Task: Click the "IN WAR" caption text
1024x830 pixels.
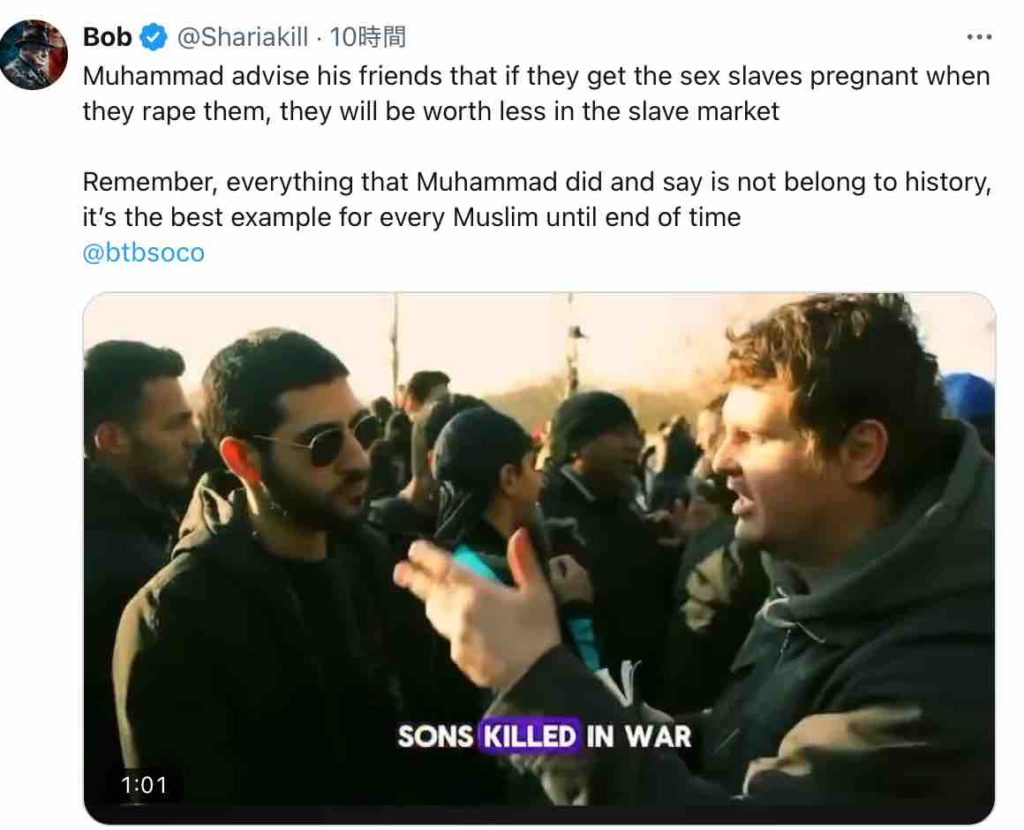Action: click(x=639, y=738)
